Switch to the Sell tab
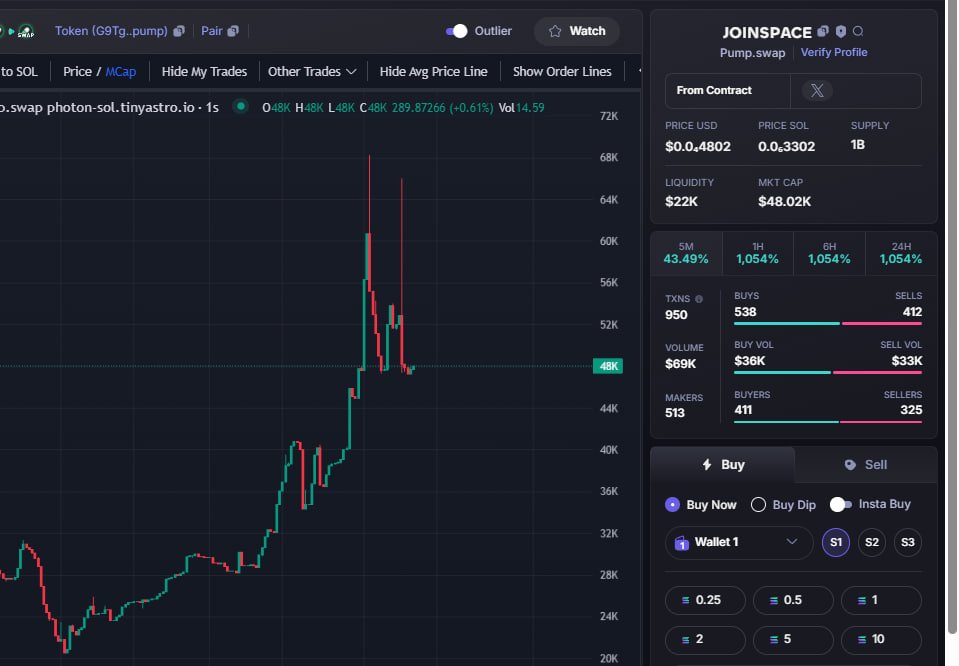 coord(865,465)
